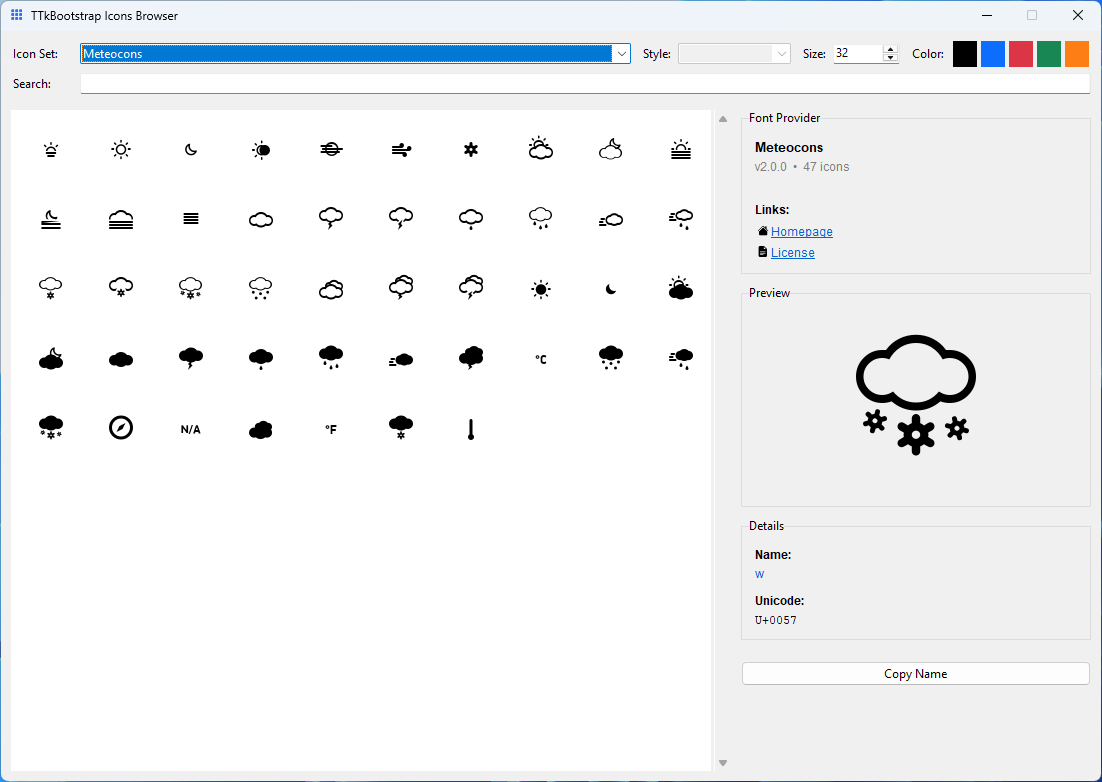Screen dimensions: 1102x782
Task: Select the green color swatch
Action: [1048, 53]
